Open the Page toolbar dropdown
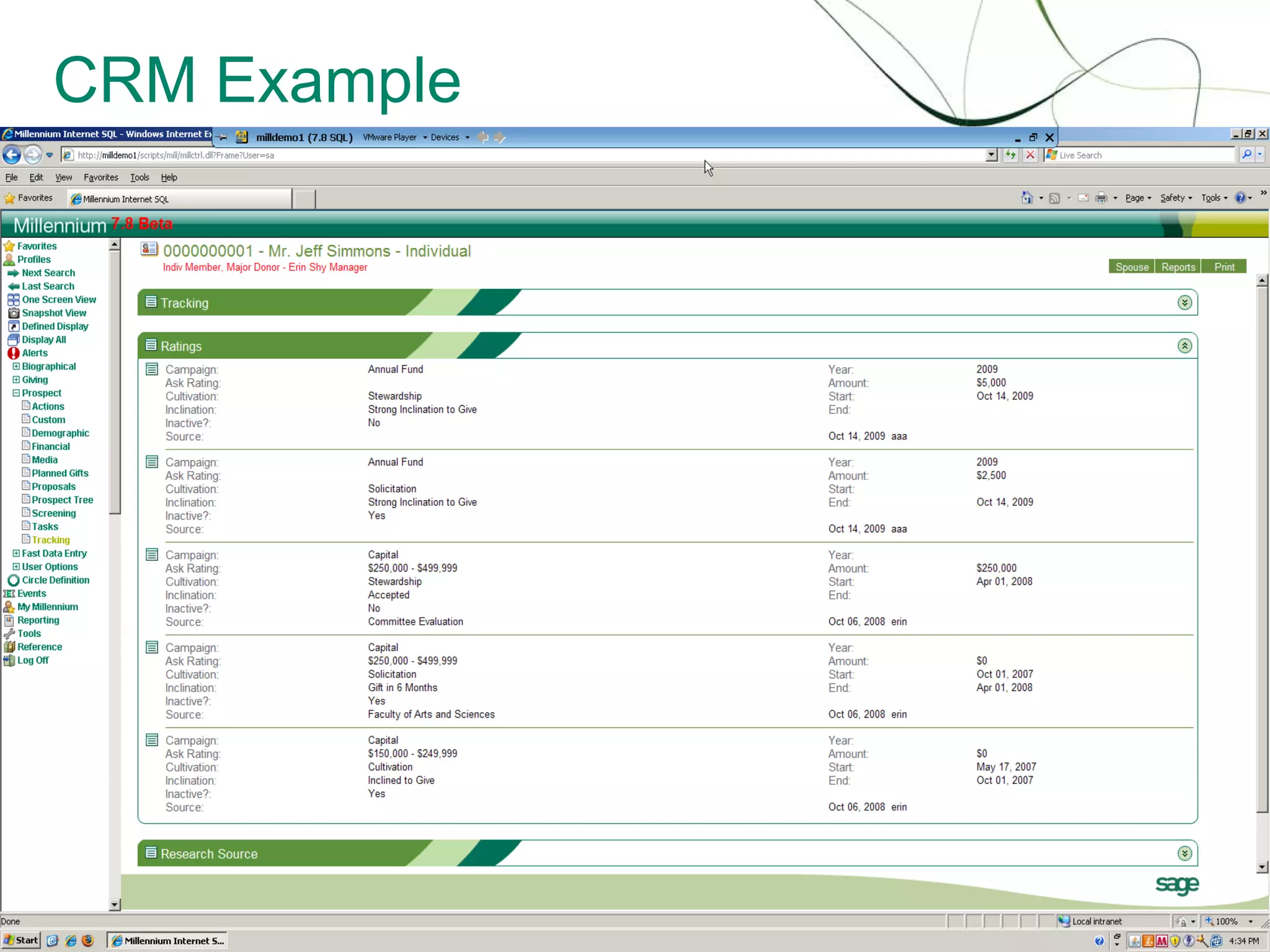 (x=1138, y=198)
